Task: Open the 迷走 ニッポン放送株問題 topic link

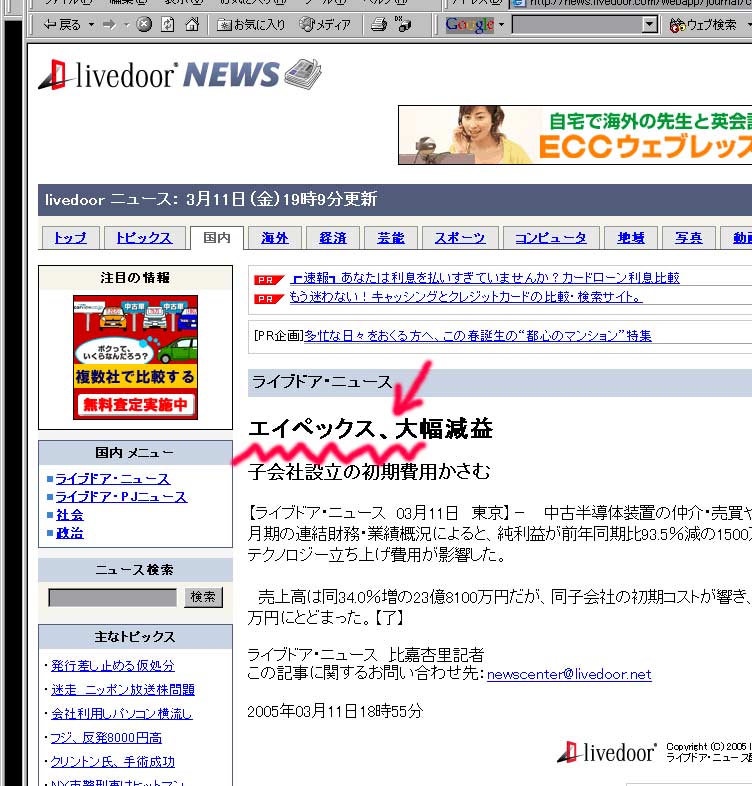Action: 123,690
